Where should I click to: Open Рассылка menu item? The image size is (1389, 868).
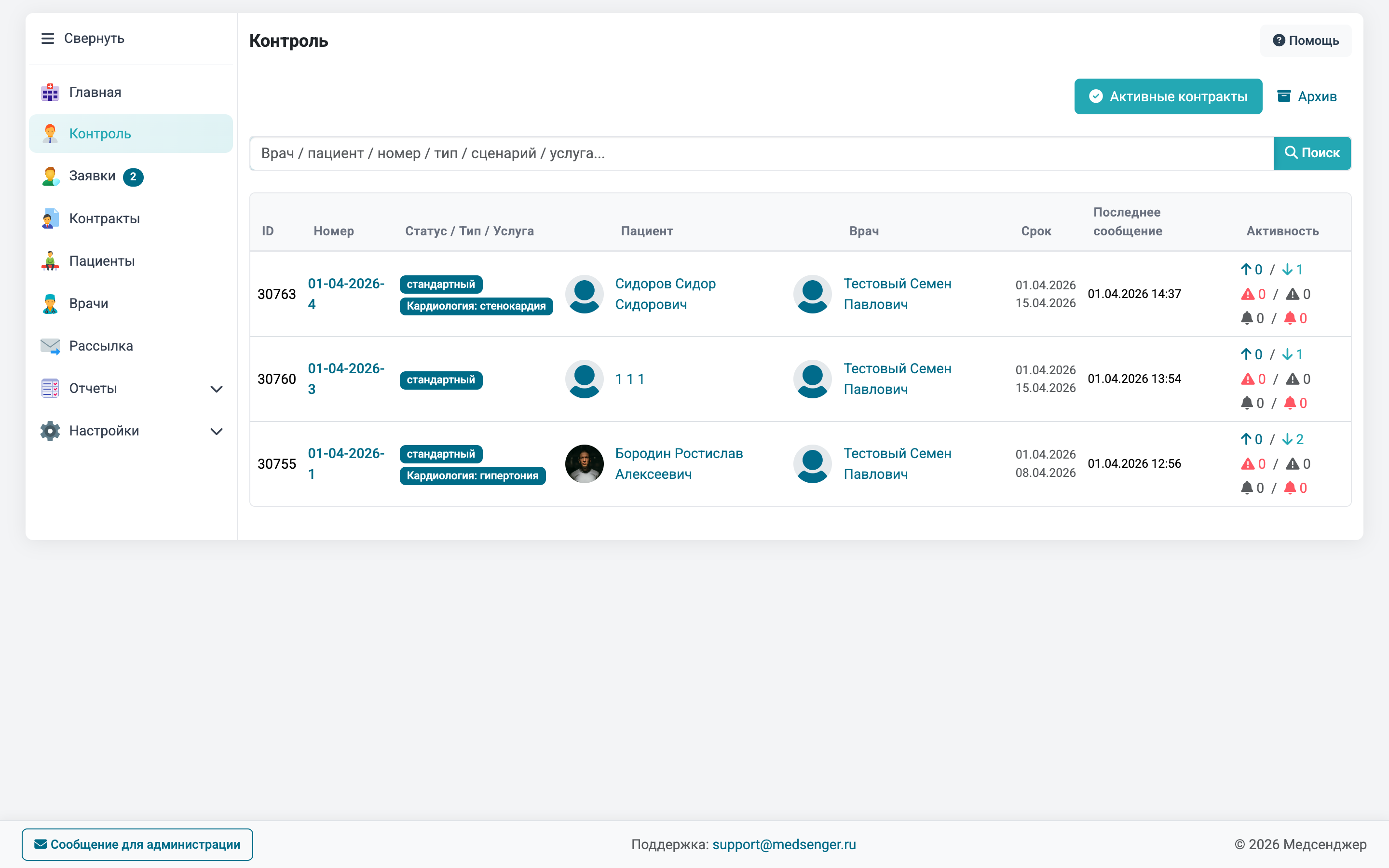point(131,346)
